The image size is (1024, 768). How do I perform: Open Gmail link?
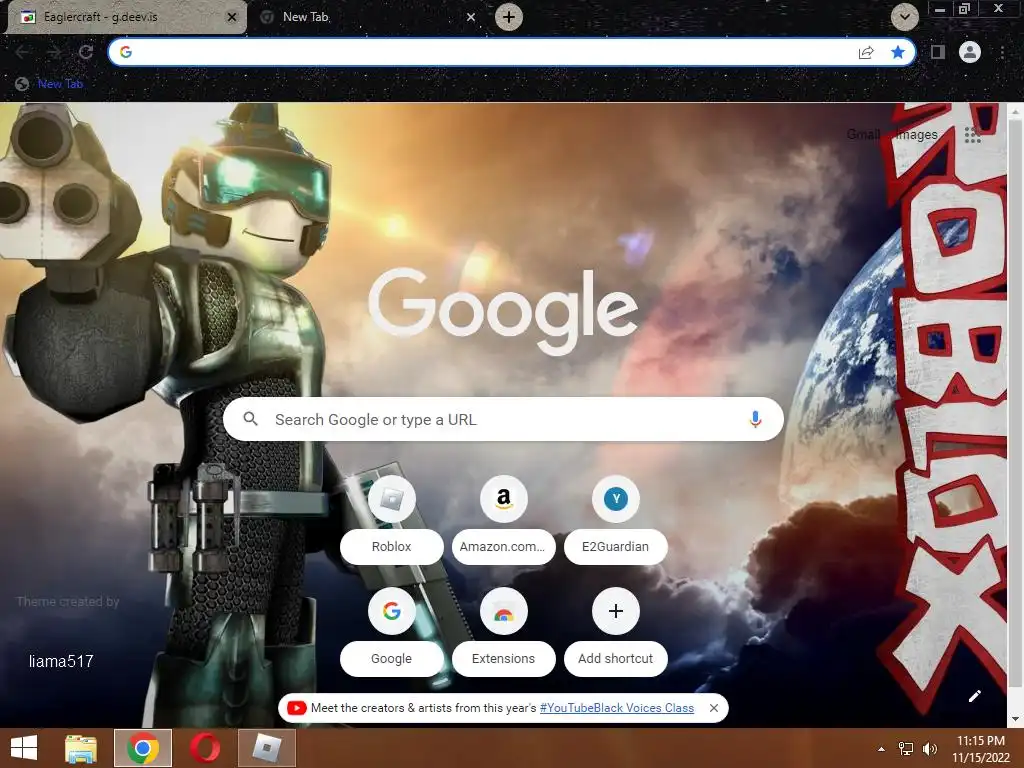tap(863, 135)
